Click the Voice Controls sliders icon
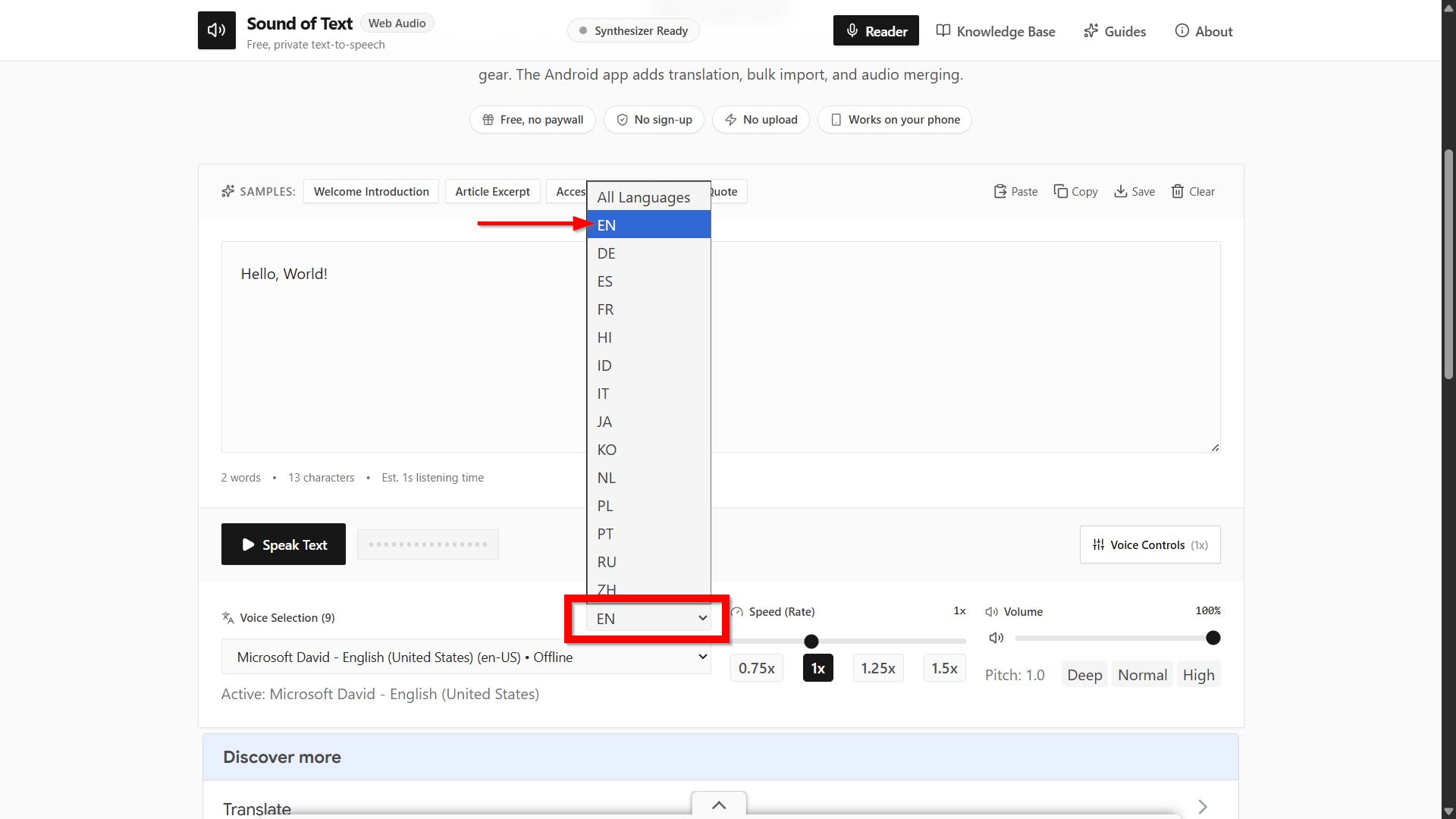The image size is (1456, 819). click(1098, 544)
